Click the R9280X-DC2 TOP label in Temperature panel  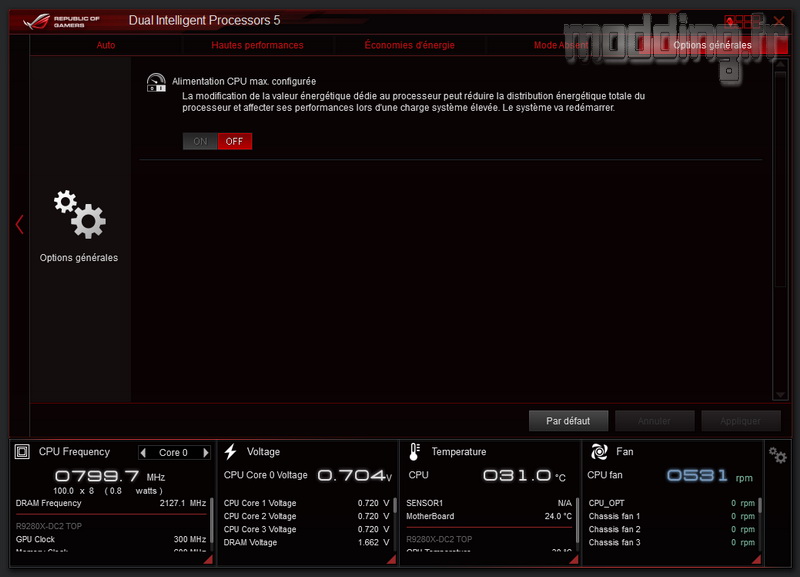(439, 539)
